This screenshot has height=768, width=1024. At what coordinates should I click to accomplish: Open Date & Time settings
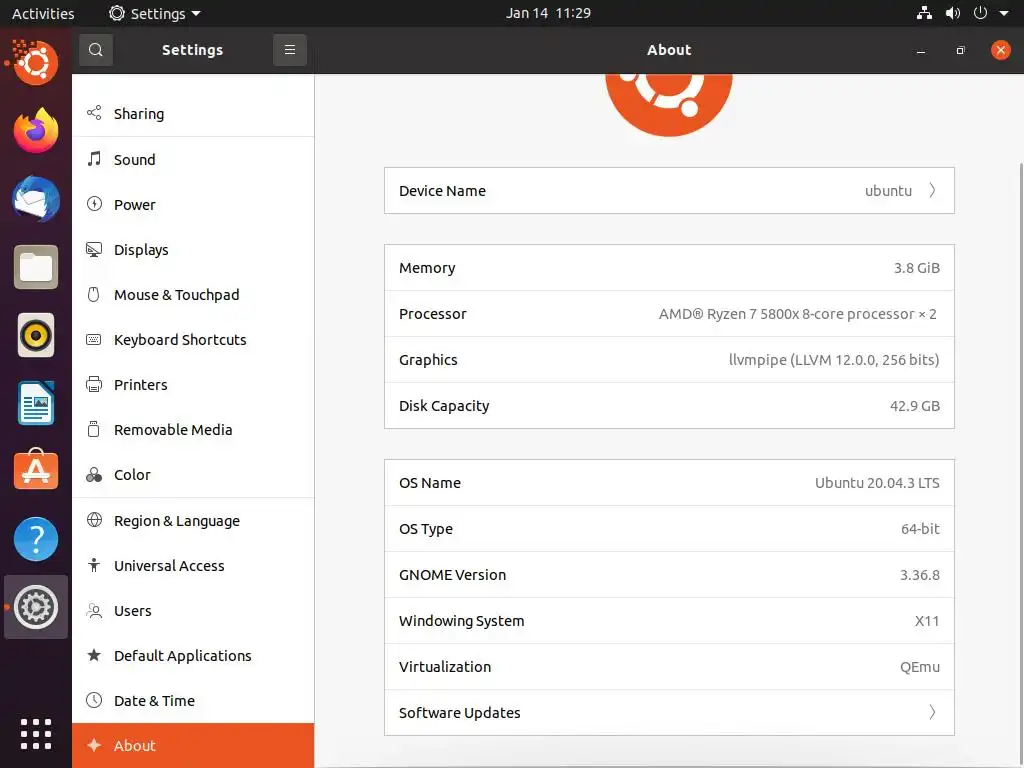pos(193,701)
